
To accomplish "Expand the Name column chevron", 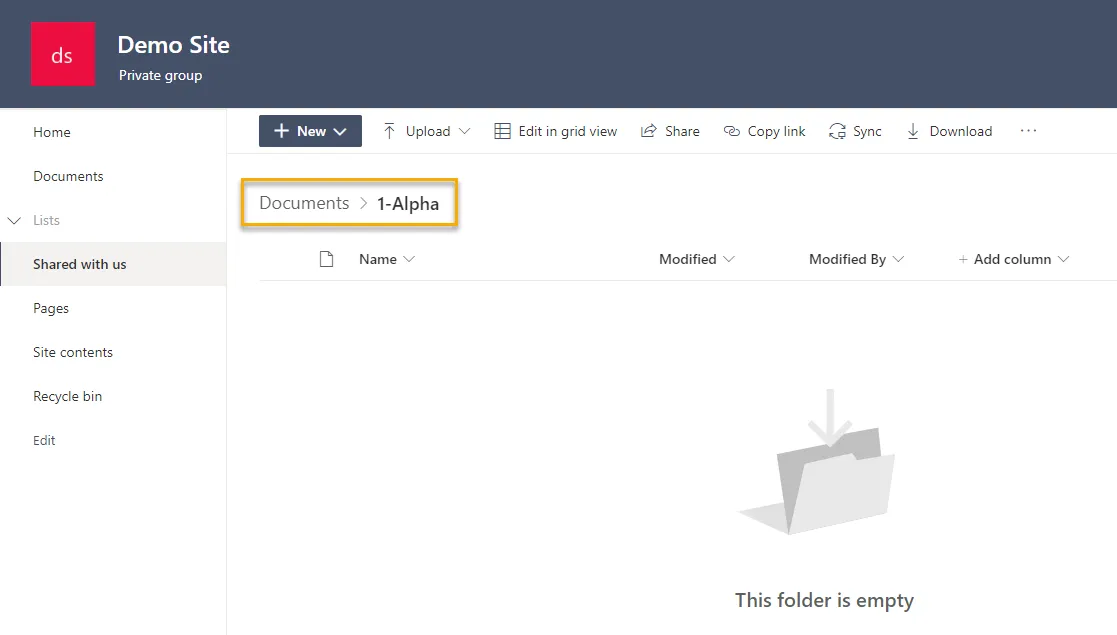I will pos(409,259).
